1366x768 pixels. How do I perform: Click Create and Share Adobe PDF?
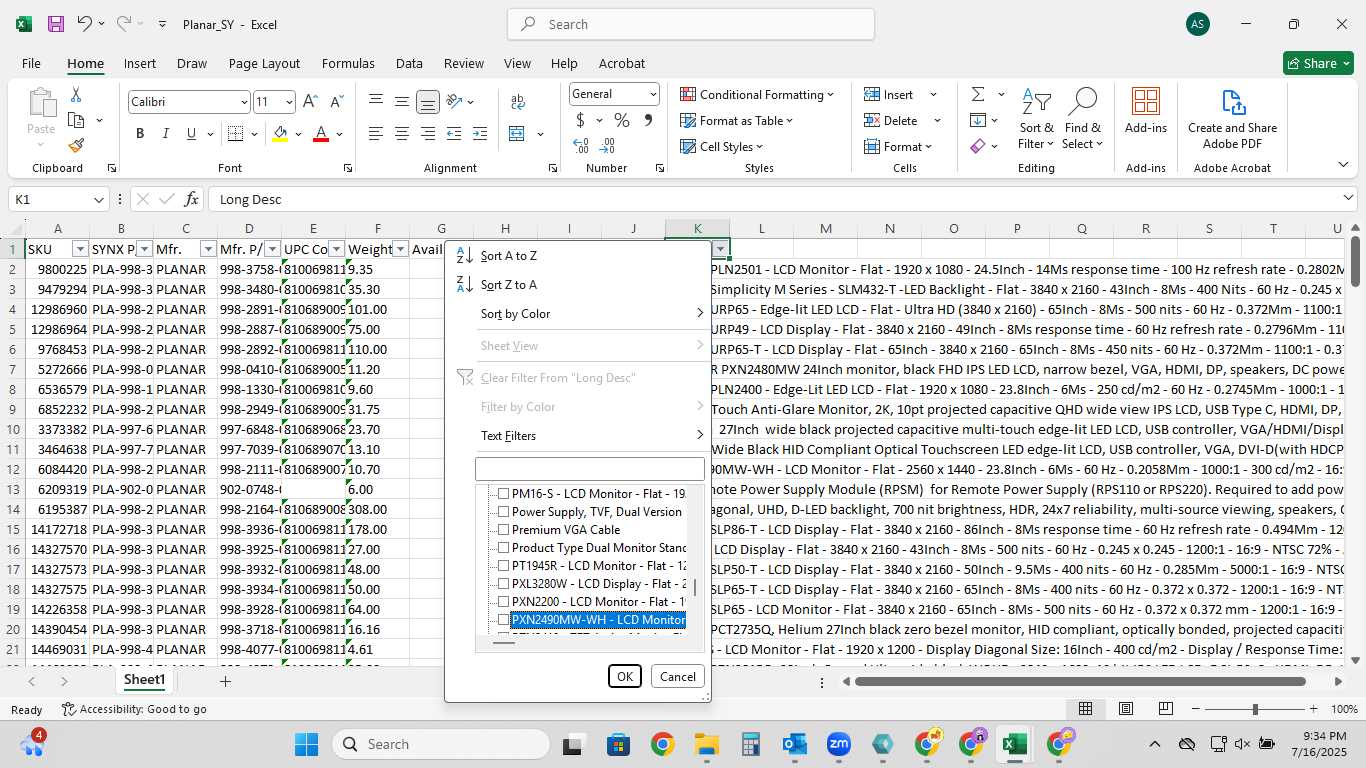tap(1232, 120)
